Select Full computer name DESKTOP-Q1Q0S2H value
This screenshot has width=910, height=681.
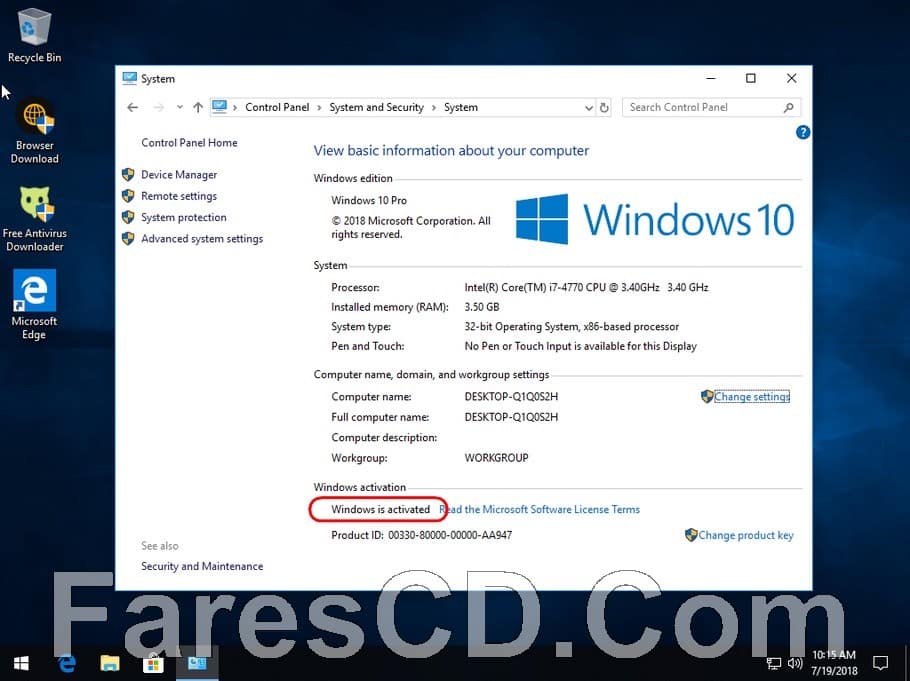(x=511, y=417)
